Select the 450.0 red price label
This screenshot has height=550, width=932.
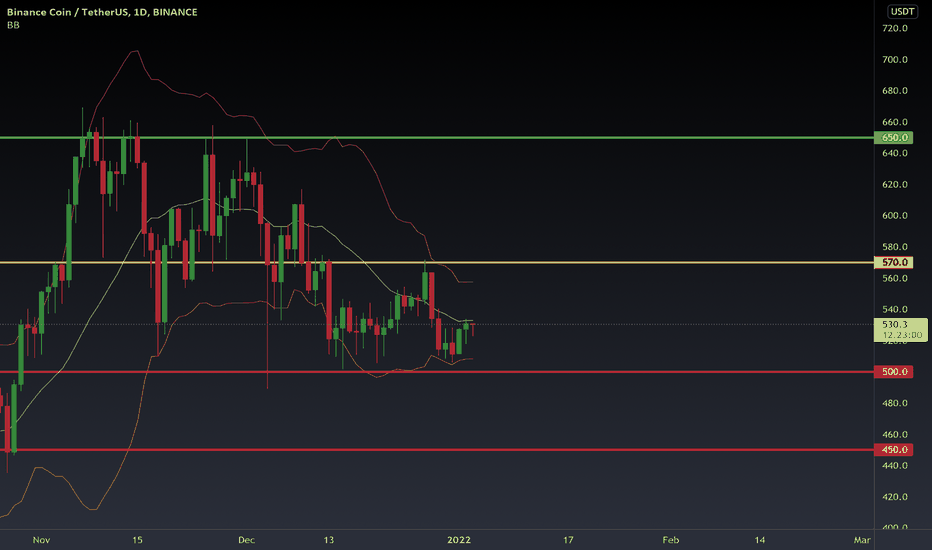tap(893, 450)
